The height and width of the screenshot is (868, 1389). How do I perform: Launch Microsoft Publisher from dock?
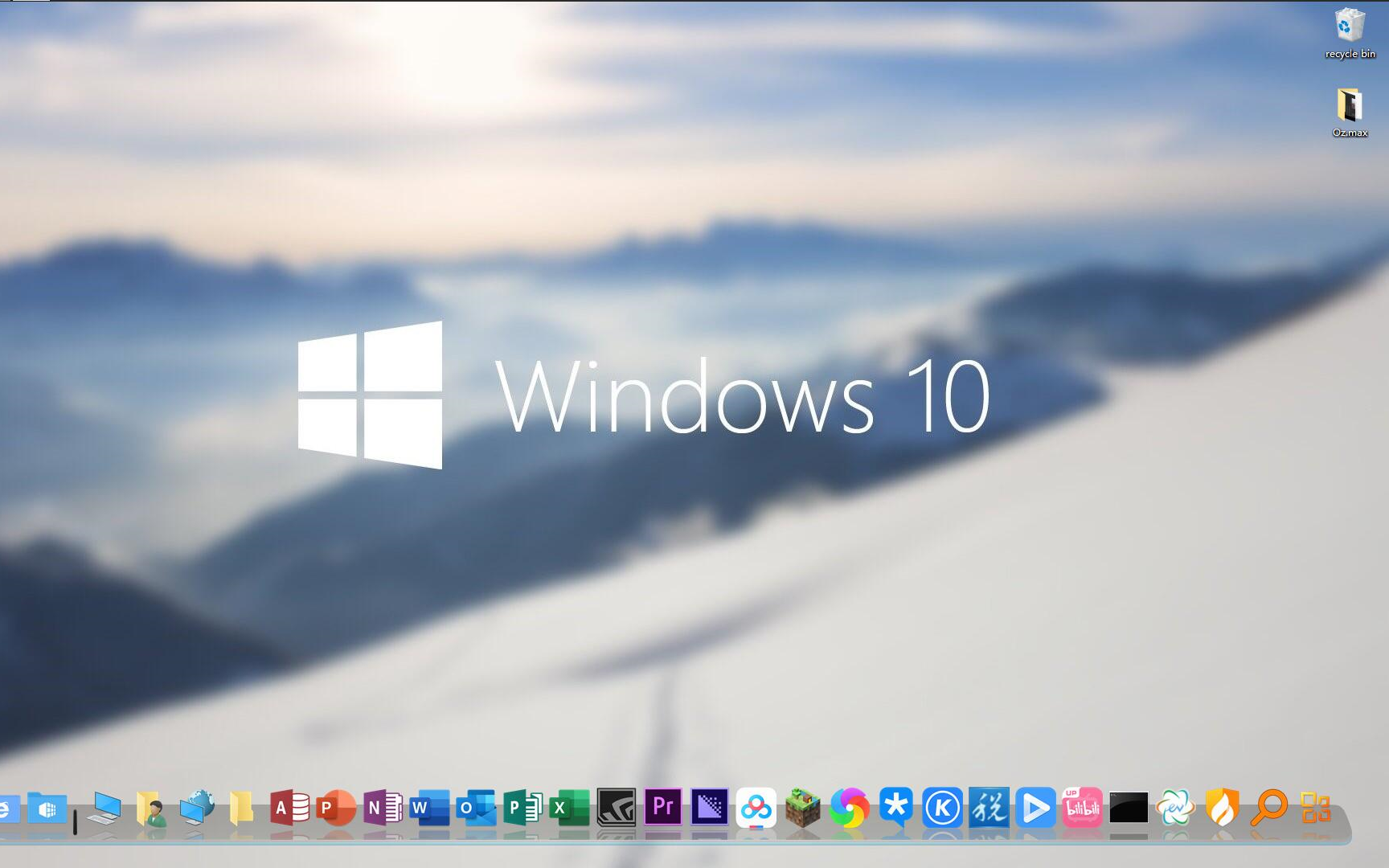pyautogui.click(x=523, y=809)
